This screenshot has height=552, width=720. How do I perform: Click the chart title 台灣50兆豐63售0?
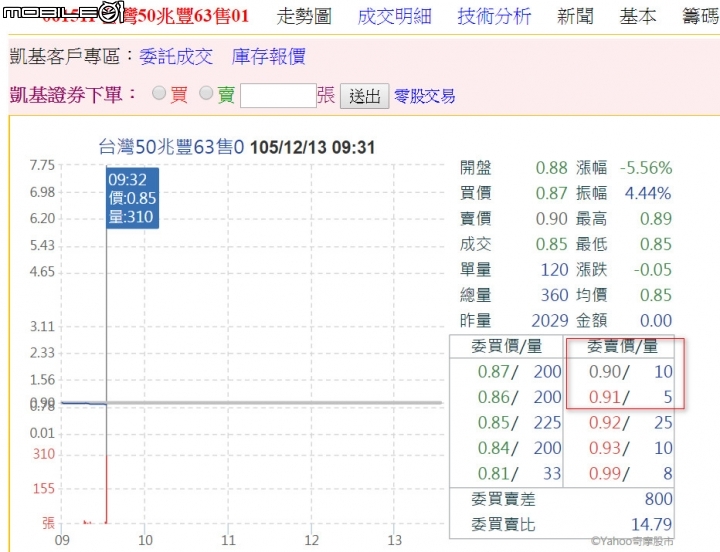[x=171, y=147]
